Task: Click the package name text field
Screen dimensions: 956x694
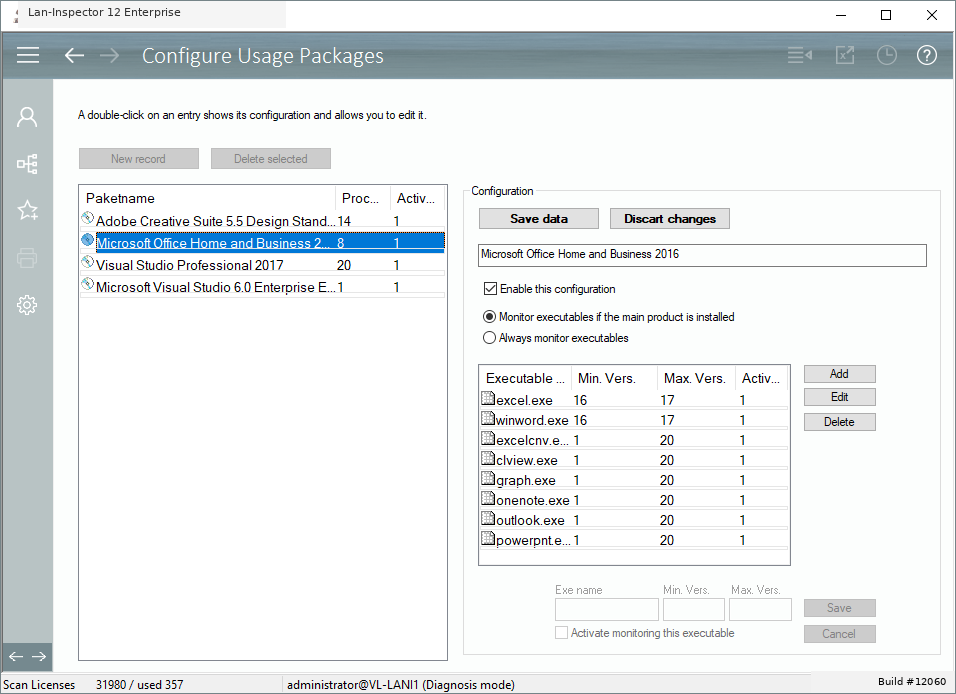Action: [x=702, y=255]
